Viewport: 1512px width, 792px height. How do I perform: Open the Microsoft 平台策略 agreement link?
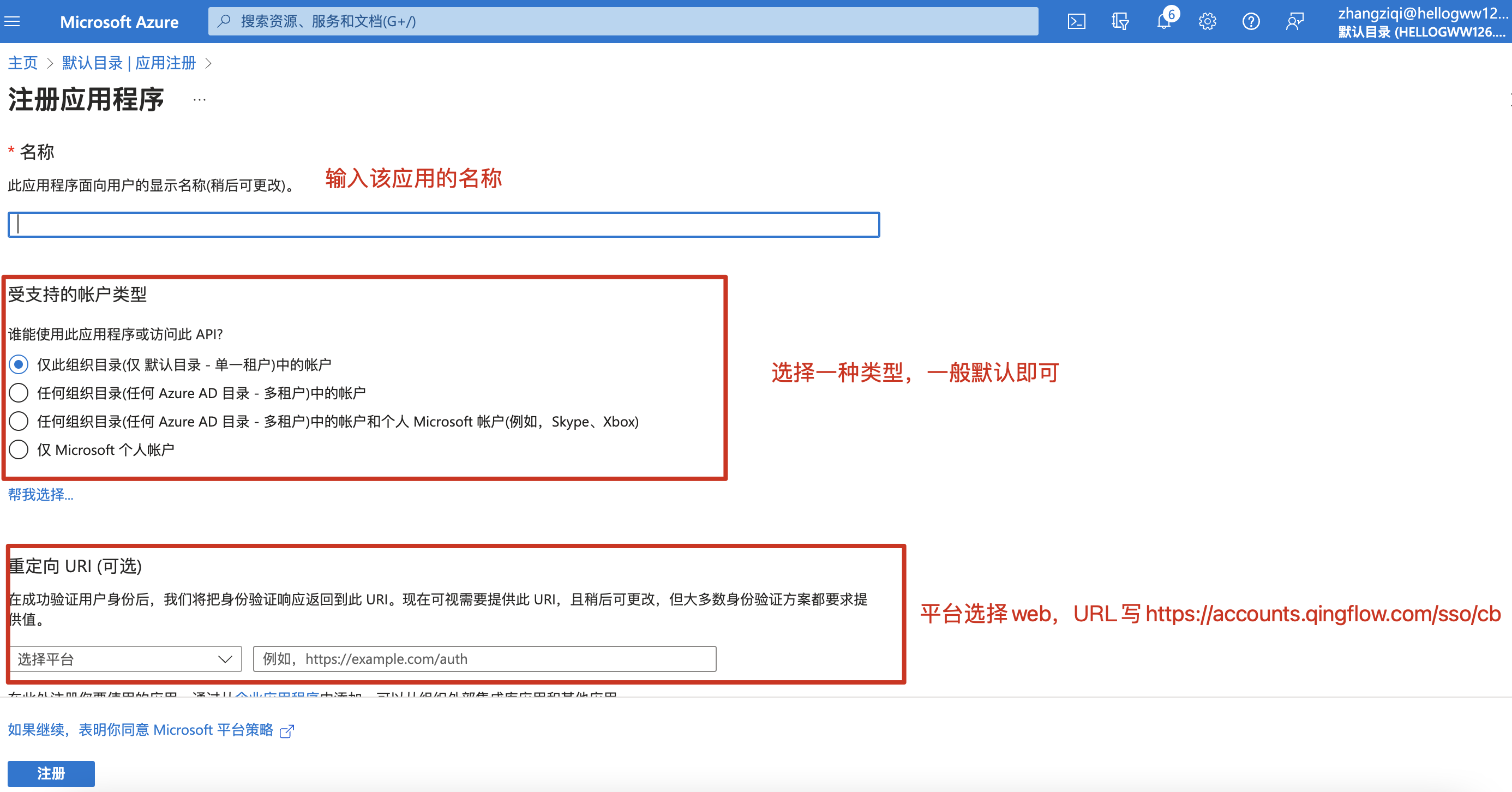(x=141, y=730)
